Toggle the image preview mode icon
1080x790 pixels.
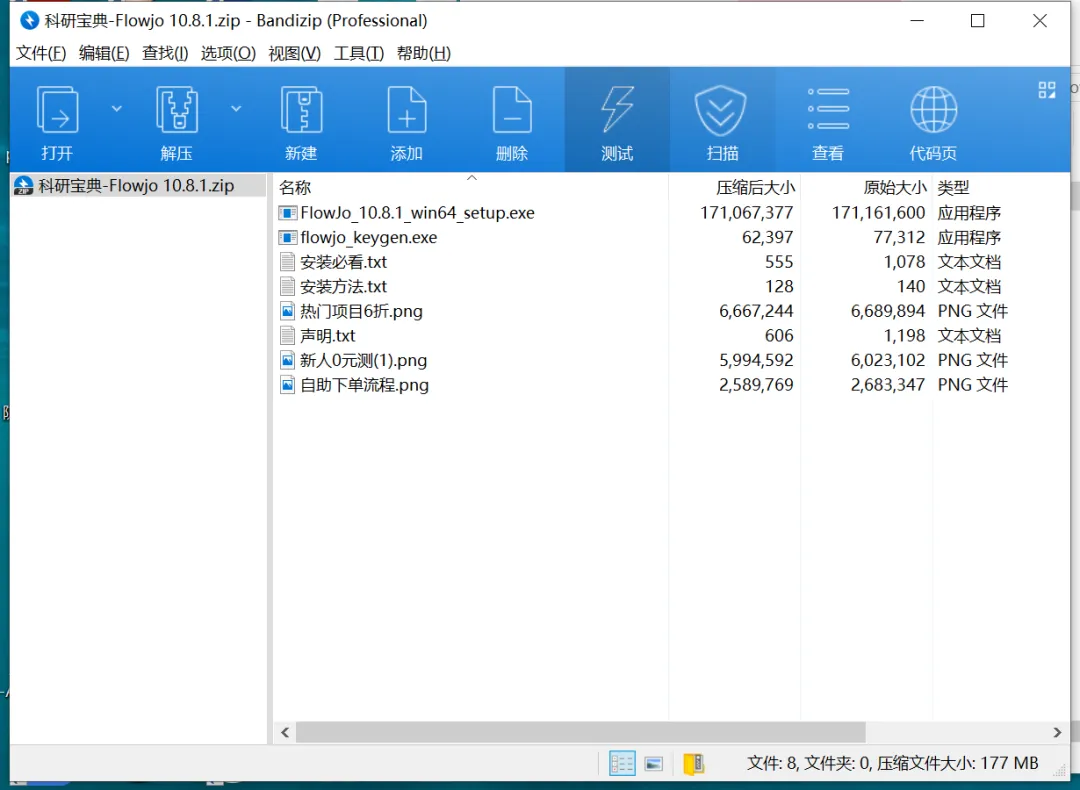654,762
